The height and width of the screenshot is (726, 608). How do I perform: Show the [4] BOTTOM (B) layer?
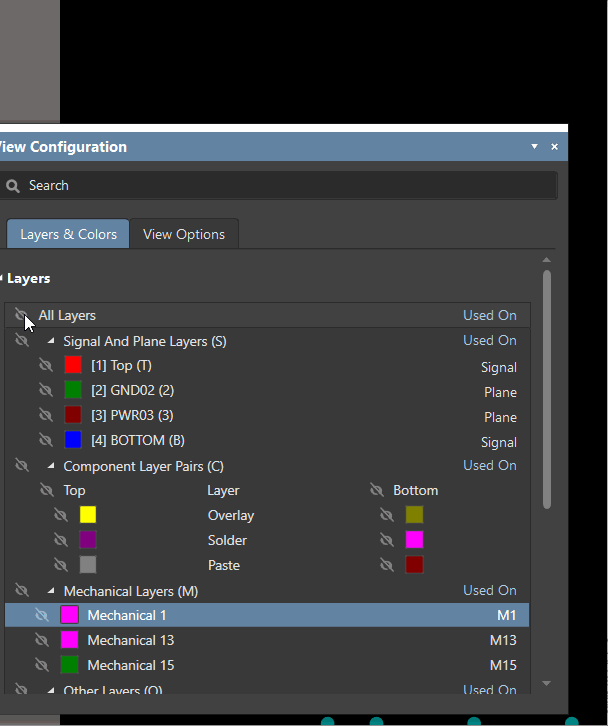[x=45, y=440]
